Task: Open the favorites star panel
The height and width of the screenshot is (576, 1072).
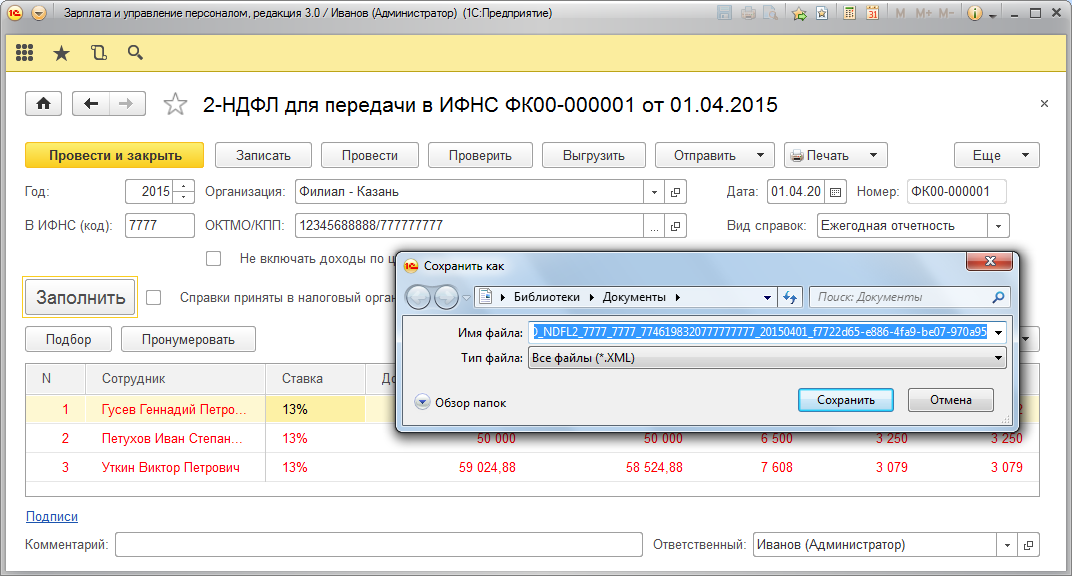Action: 62,53
